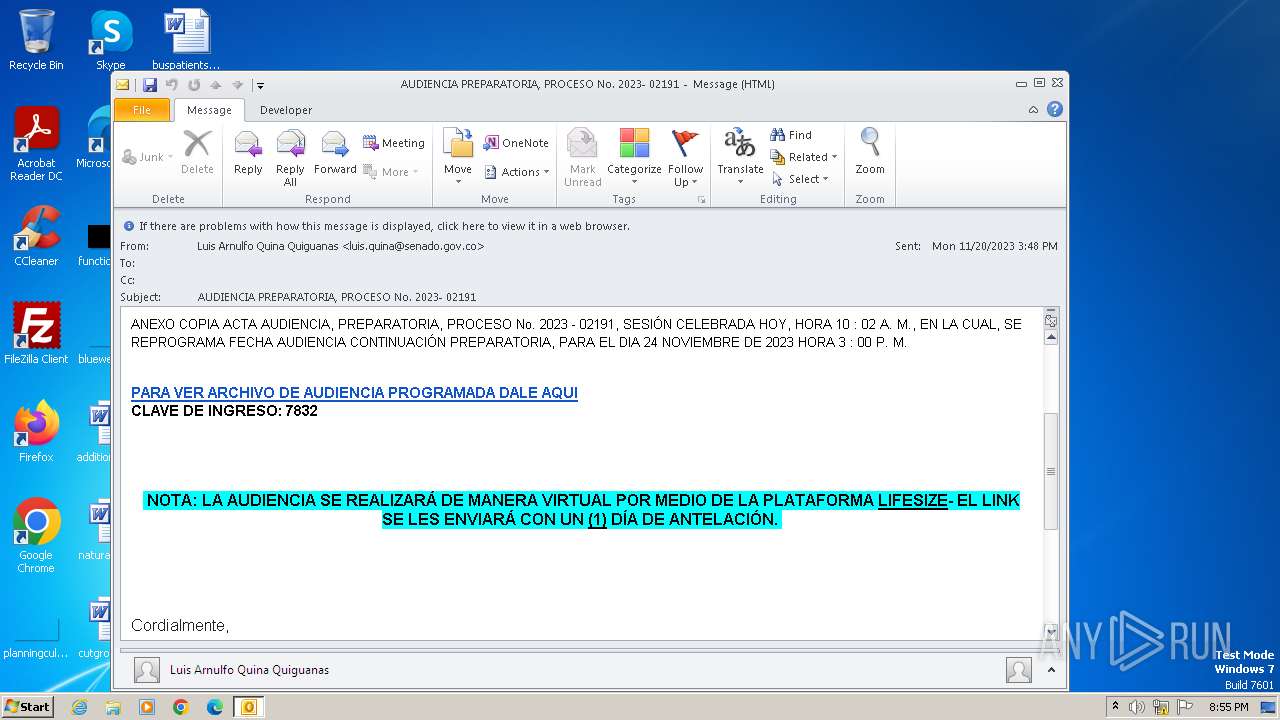
Task: Click the Next Item down arrow in quick access
Action: [x=237, y=85]
